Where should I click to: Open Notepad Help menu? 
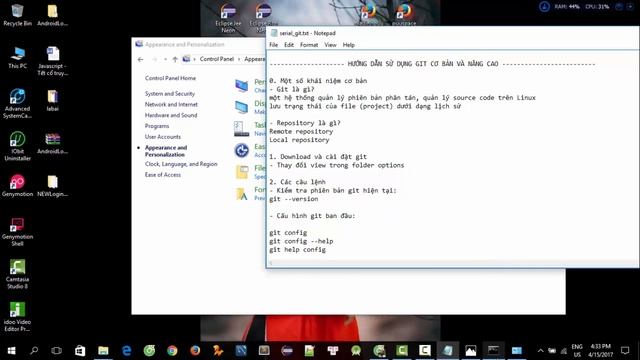[x=349, y=45]
